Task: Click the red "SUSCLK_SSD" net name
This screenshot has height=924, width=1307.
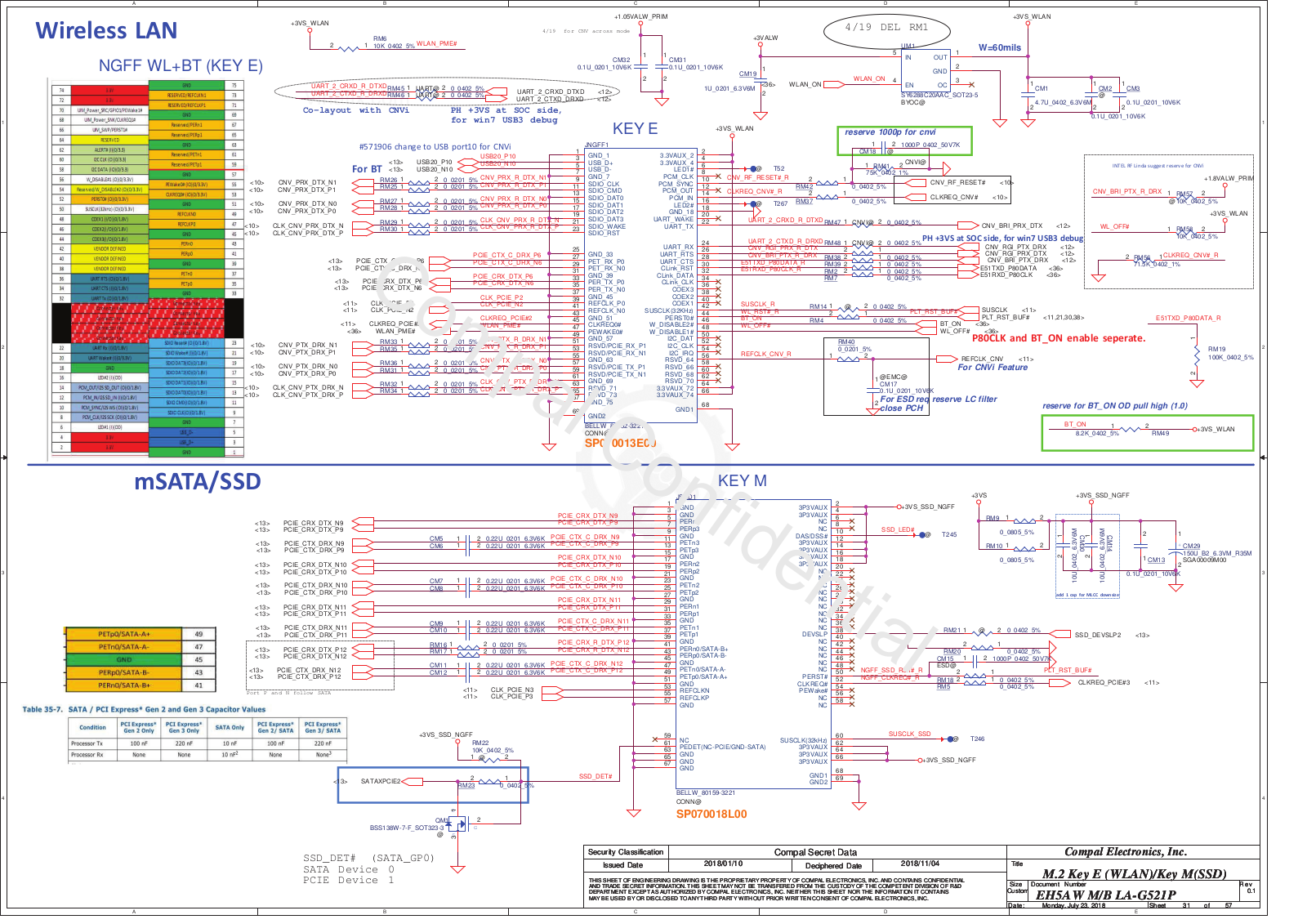Action: click(x=910, y=734)
